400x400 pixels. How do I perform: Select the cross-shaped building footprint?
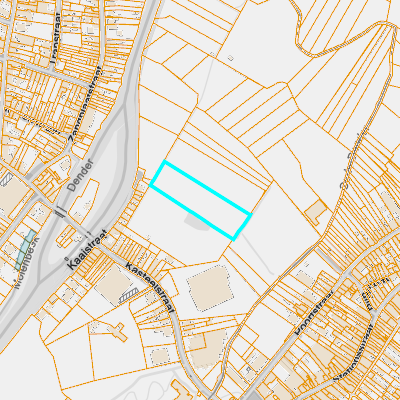tap(118, 332)
